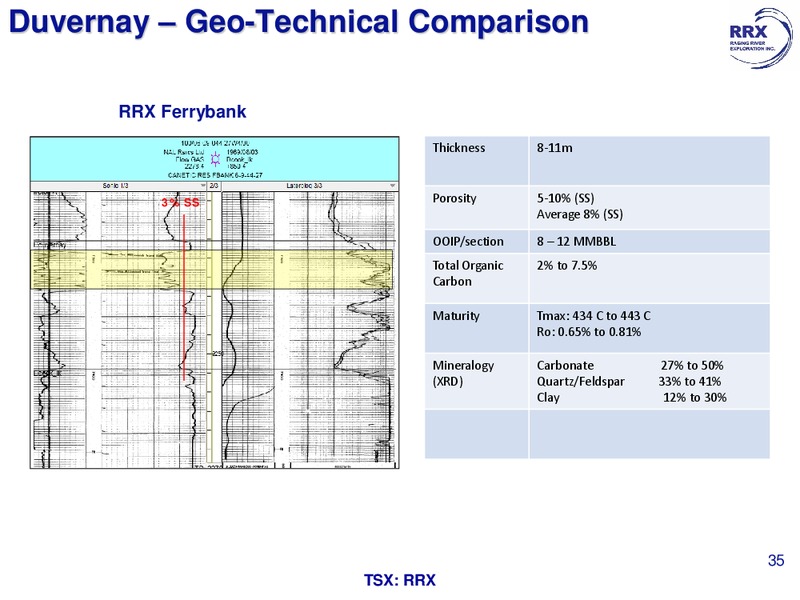Click the TSX: RRX footer text
Viewport: 800px width, 600px height.
point(400,580)
